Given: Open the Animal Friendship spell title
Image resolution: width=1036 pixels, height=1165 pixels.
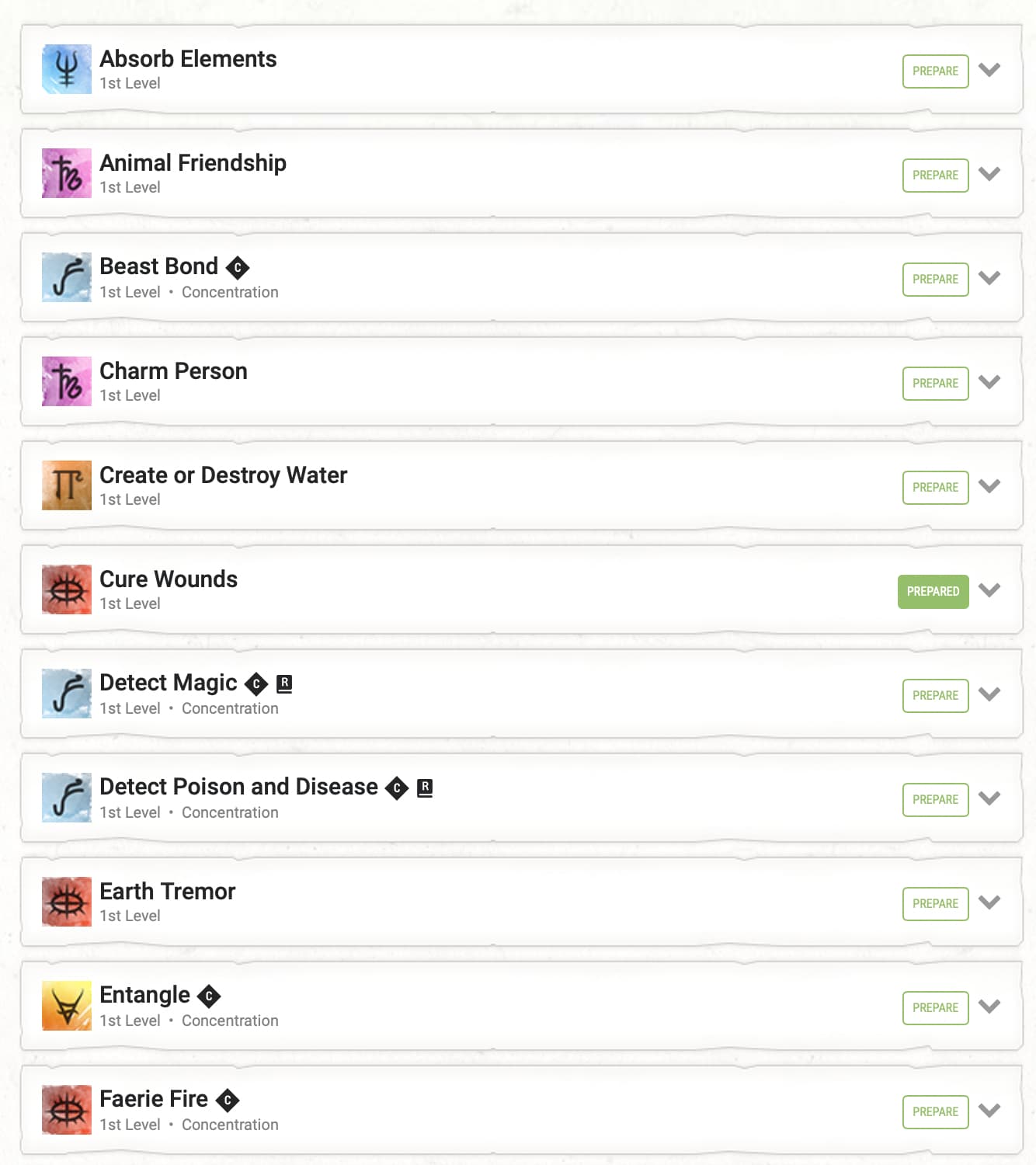Looking at the screenshot, I should click(193, 162).
